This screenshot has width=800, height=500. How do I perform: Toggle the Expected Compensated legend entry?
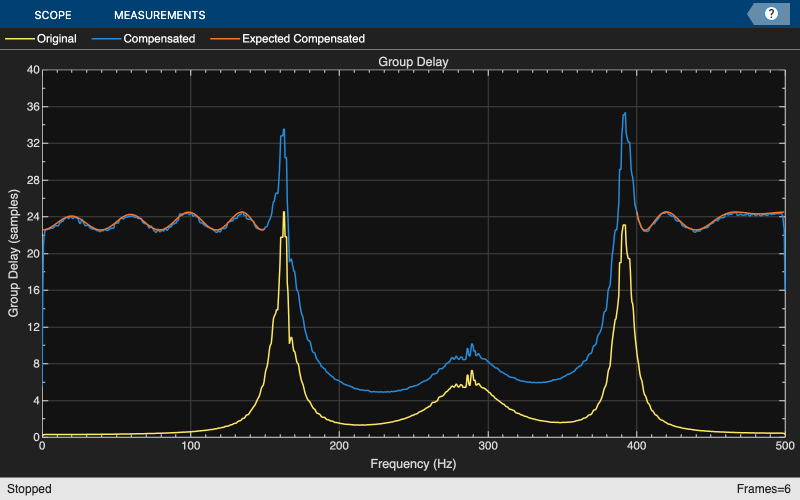click(x=303, y=39)
